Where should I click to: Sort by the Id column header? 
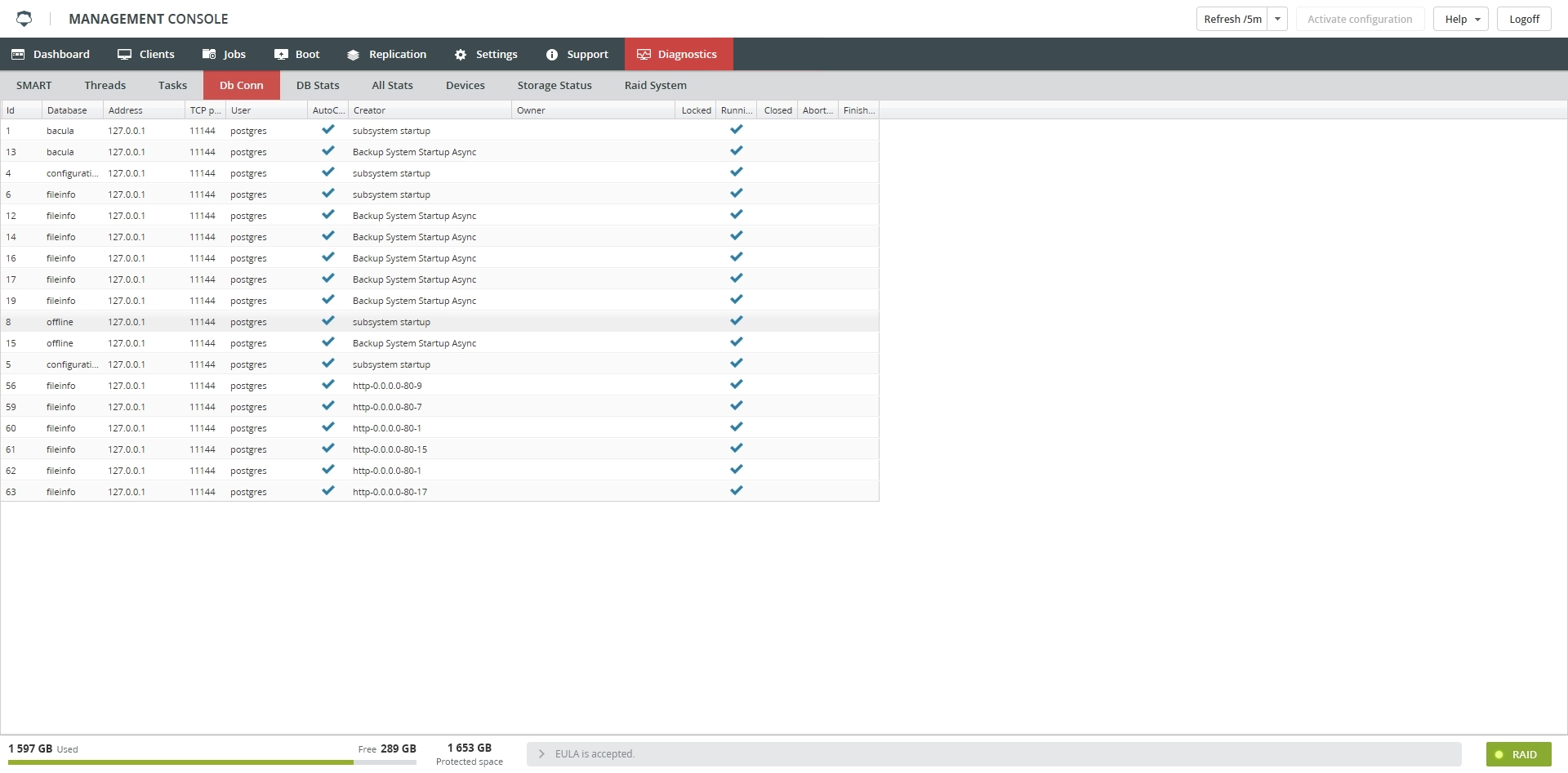(x=22, y=110)
